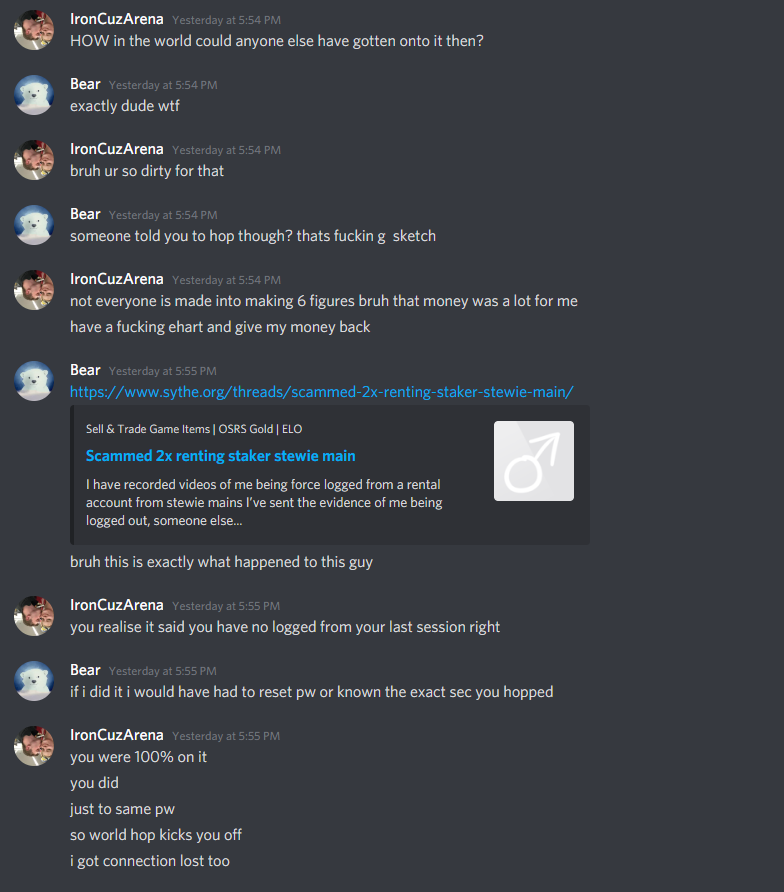The height and width of the screenshot is (892, 784).
Task: Click the embed thumbnail with male symbol
Action: pyautogui.click(x=534, y=461)
